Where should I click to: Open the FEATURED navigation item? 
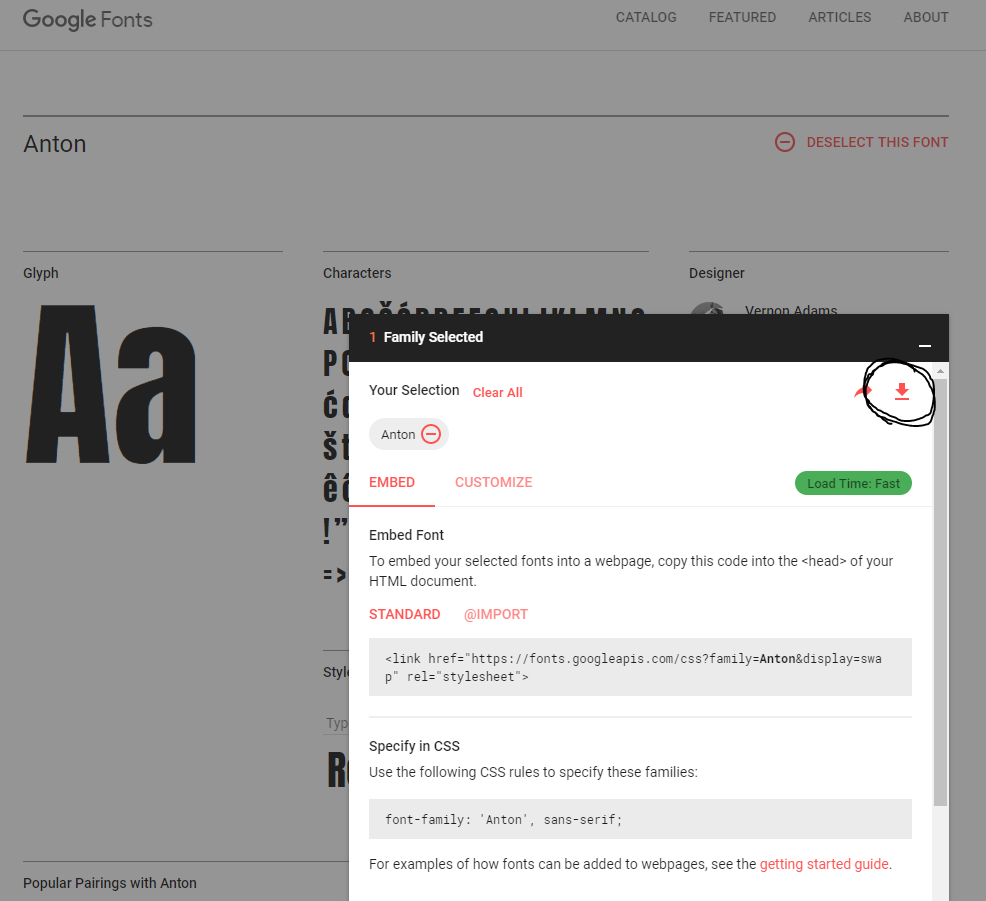742,18
